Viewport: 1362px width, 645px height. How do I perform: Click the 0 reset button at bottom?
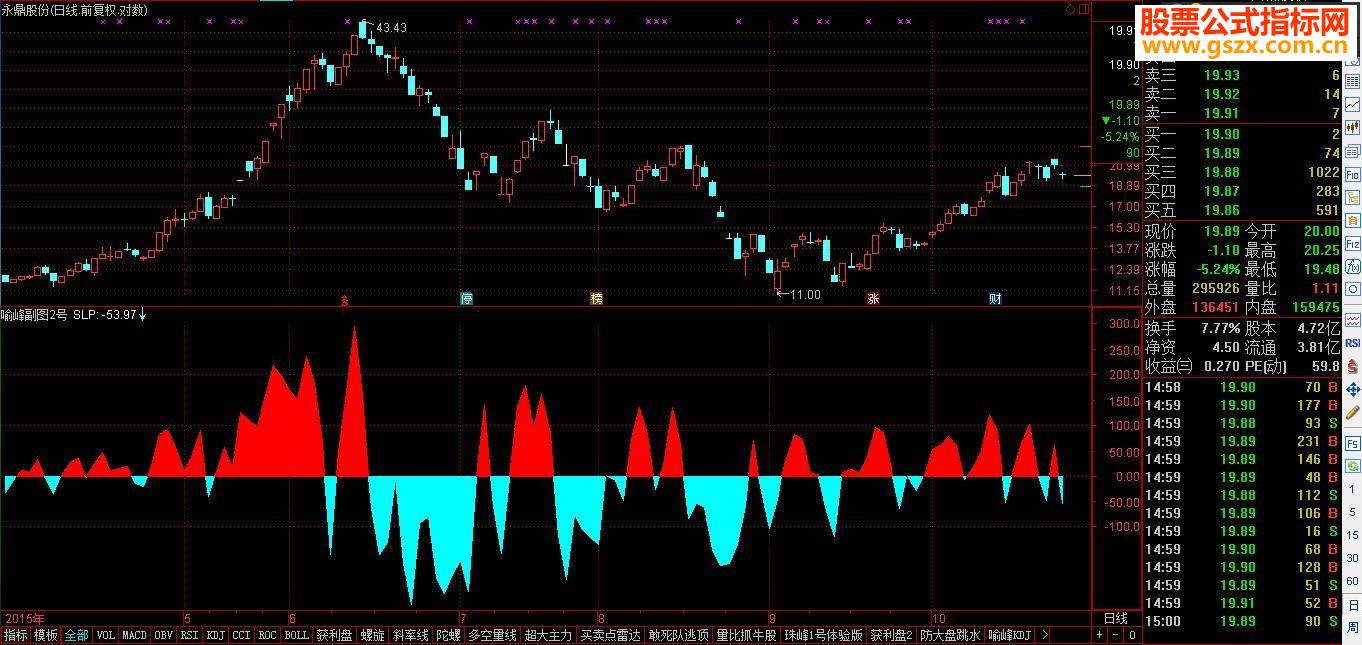pyautogui.click(x=1132, y=635)
